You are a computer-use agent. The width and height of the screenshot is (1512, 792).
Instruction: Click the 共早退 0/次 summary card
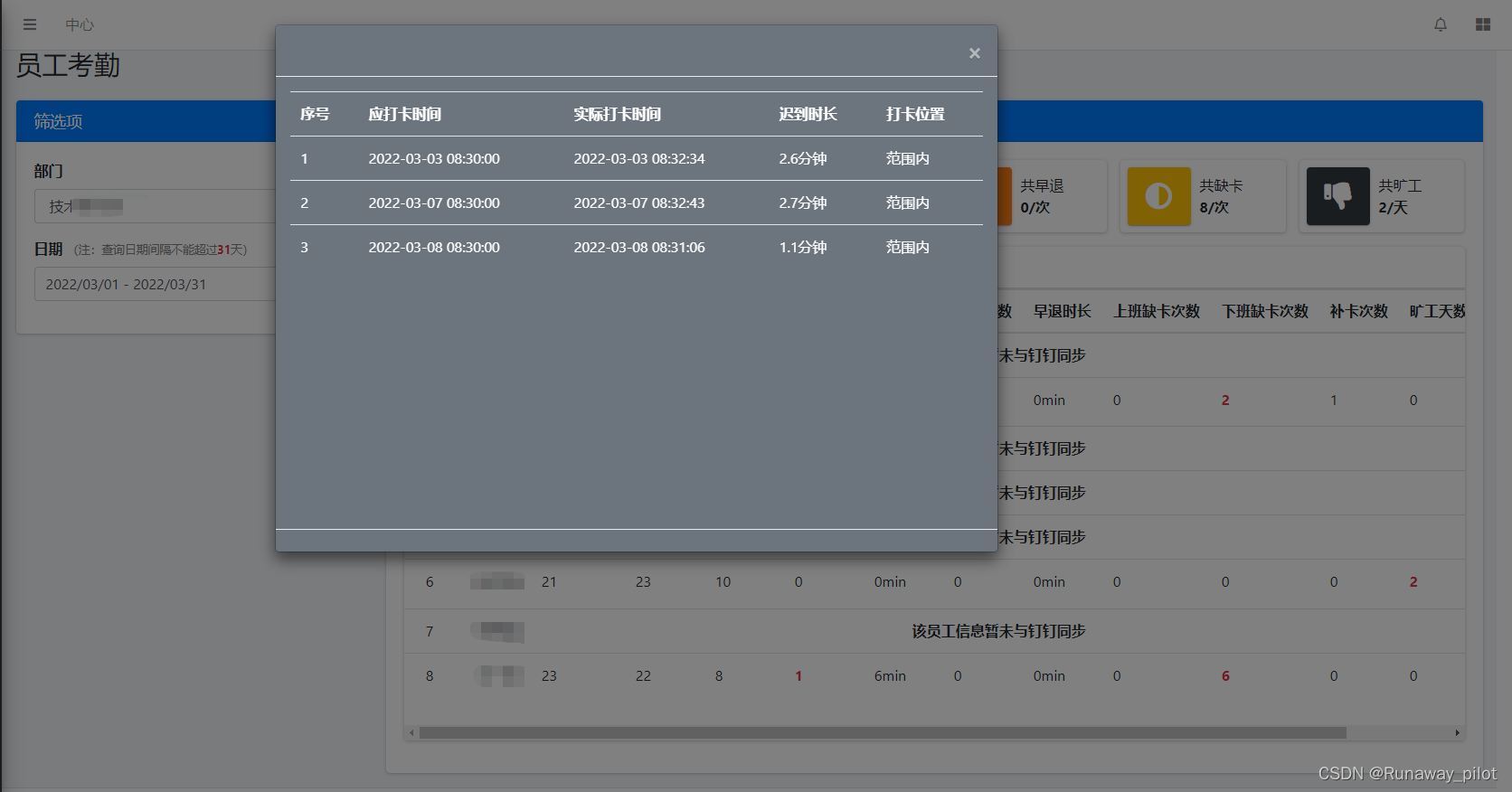tap(1053, 196)
